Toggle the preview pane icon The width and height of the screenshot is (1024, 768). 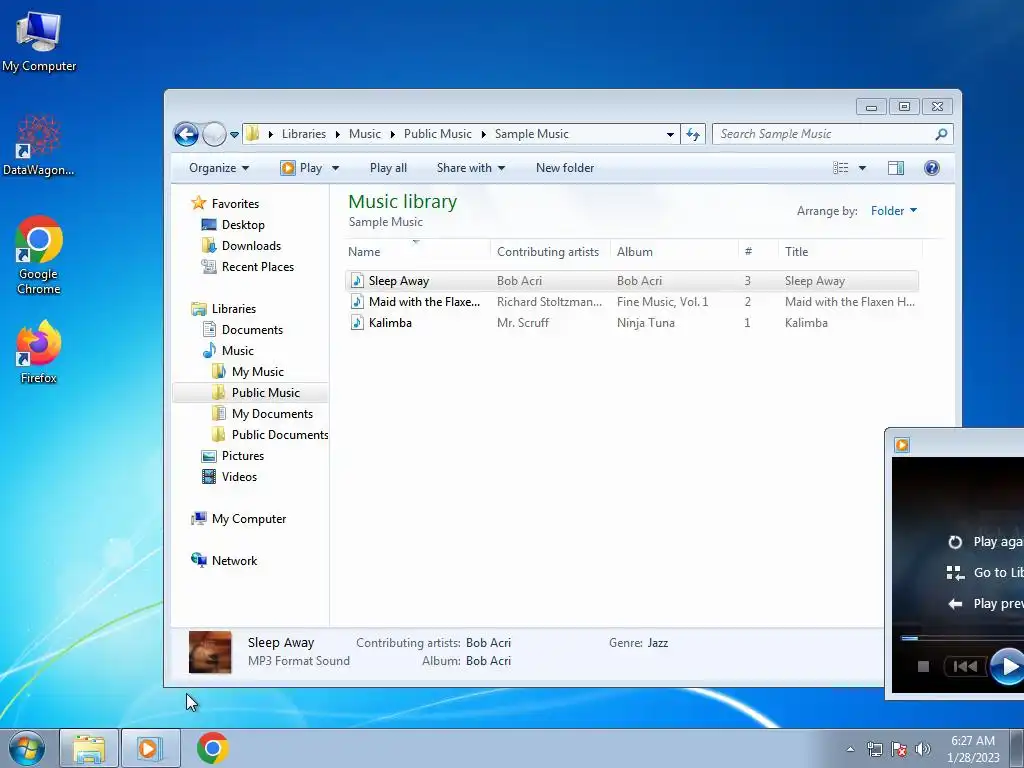896,168
